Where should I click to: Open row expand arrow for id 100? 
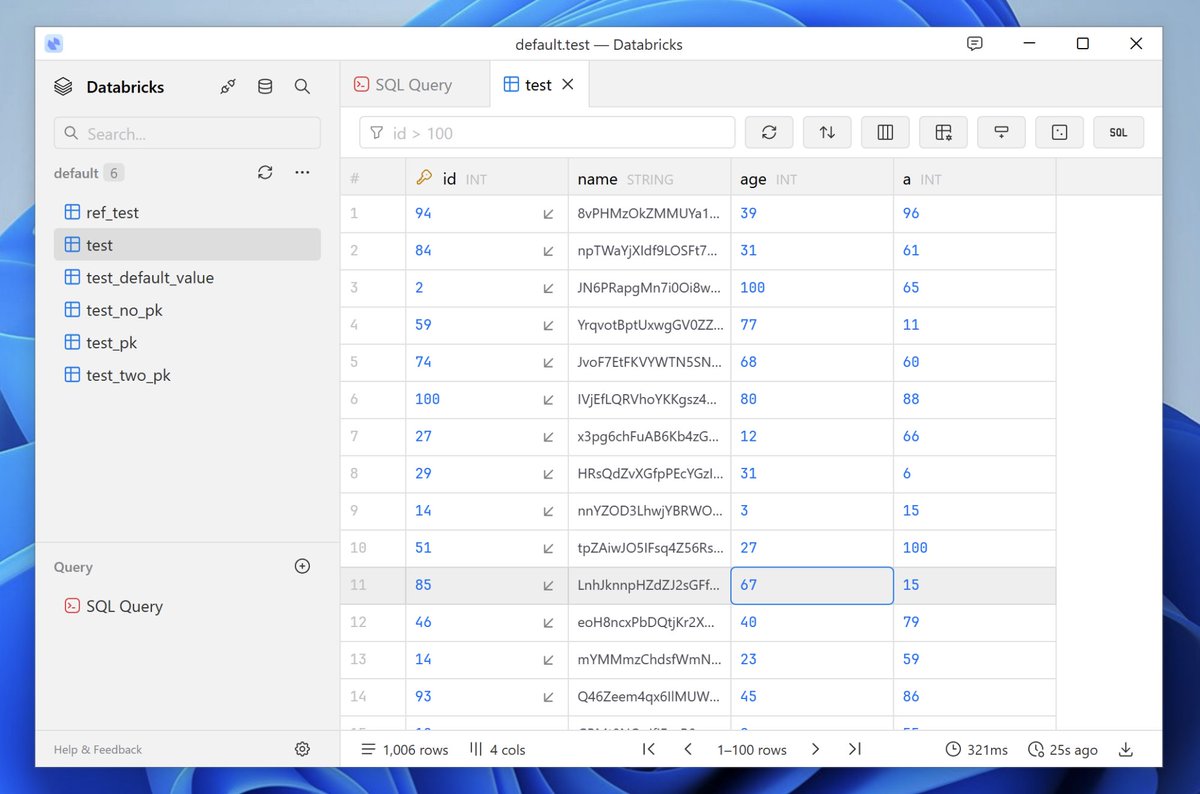pyautogui.click(x=548, y=399)
